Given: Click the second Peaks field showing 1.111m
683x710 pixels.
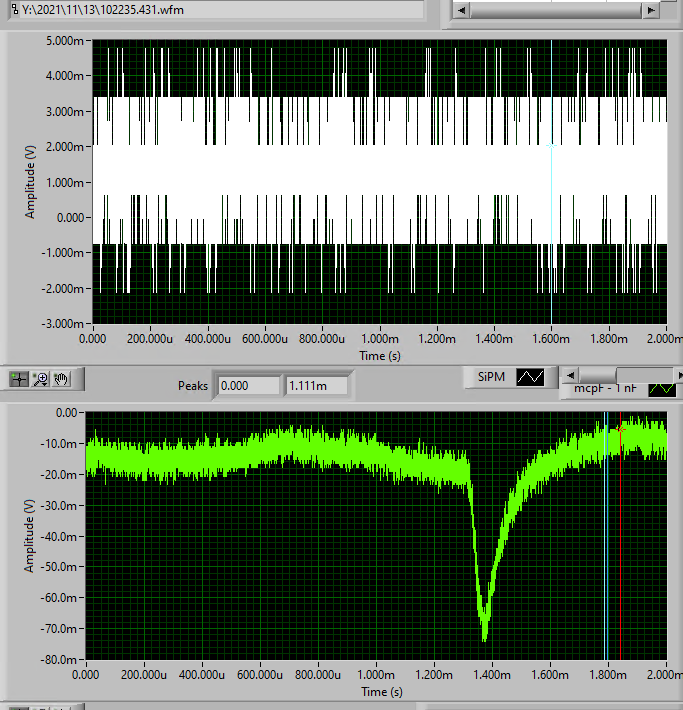Looking at the screenshot, I should [x=316, y=385].
